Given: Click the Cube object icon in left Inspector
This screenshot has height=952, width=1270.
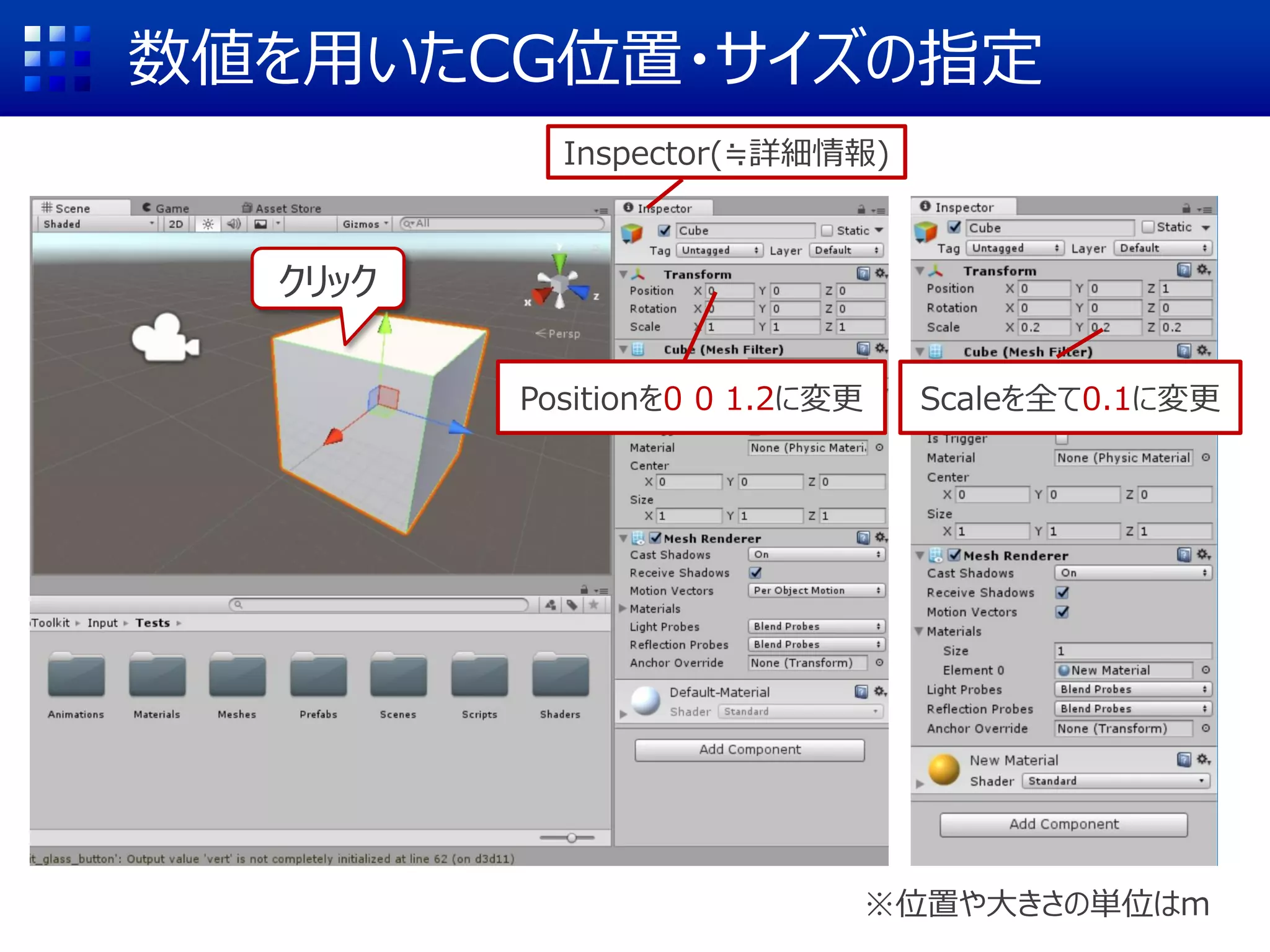Looking at the screenshot, I should pyautogui.click(x=632, y=234).
